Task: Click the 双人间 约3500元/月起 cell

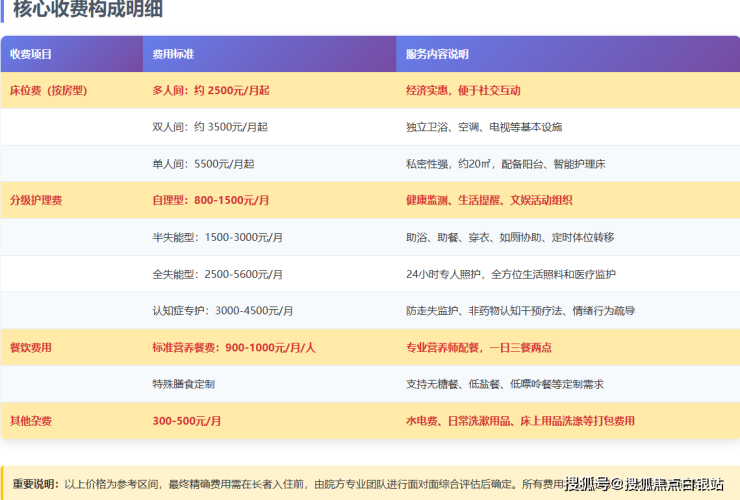Action: click(210, 127)
